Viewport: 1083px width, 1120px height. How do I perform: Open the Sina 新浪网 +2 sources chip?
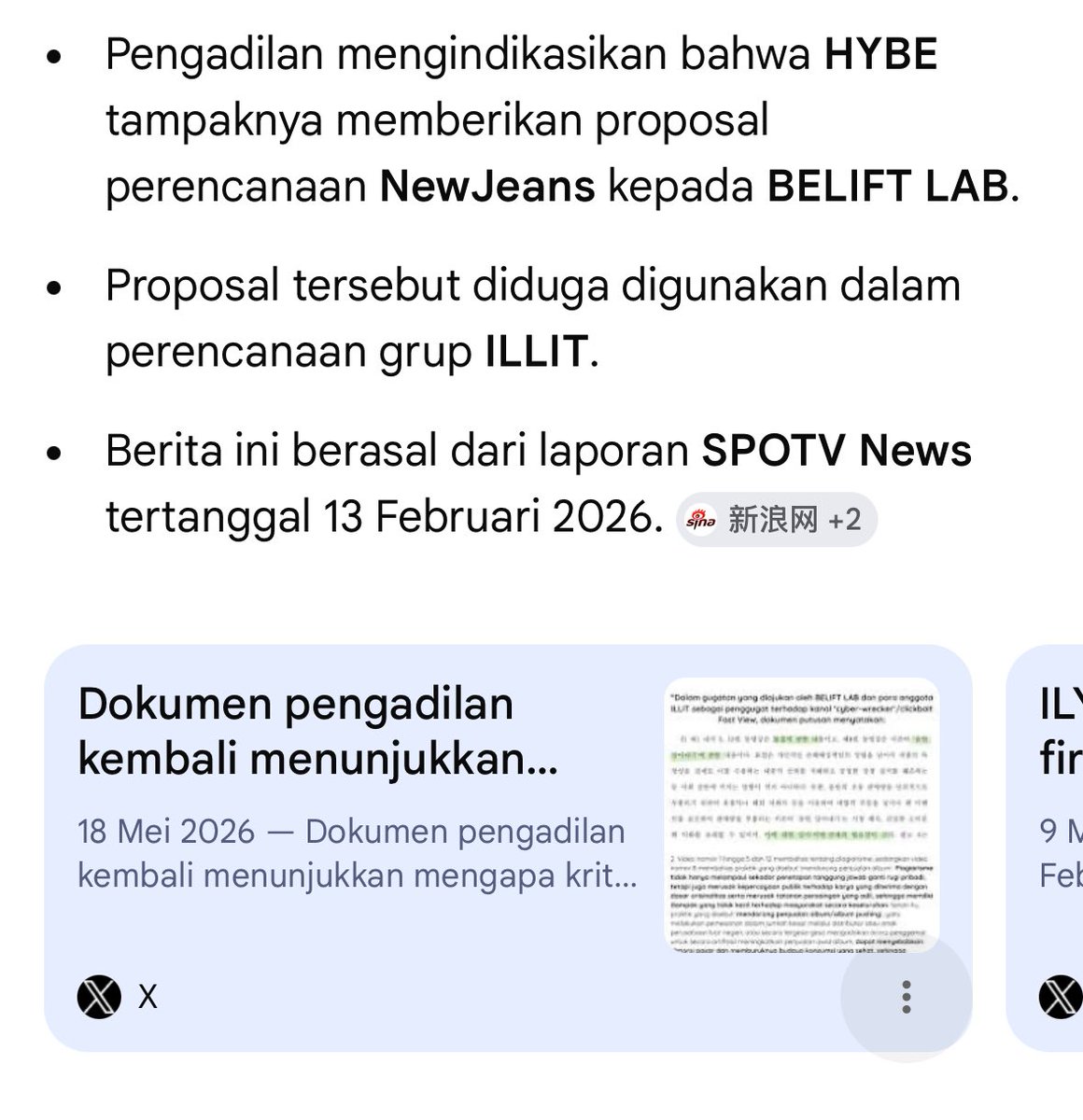(776, 519)
